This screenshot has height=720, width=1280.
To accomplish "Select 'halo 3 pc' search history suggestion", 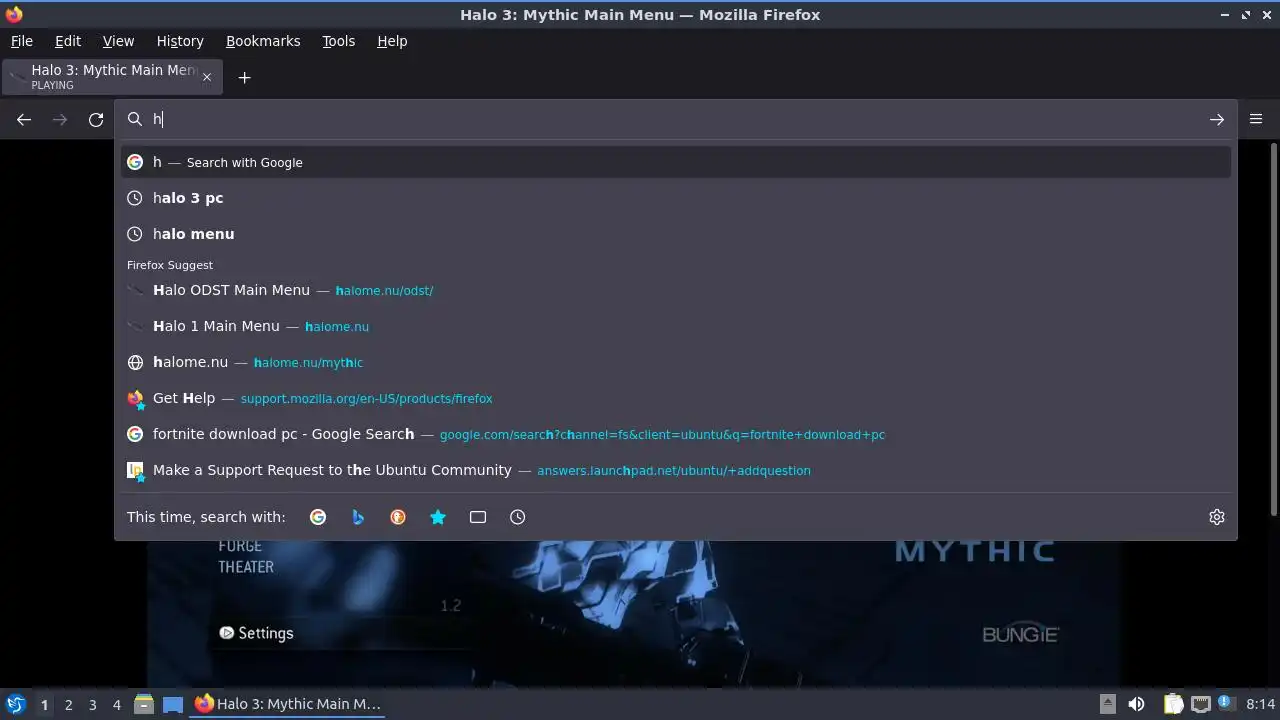I will click(676, 198).
